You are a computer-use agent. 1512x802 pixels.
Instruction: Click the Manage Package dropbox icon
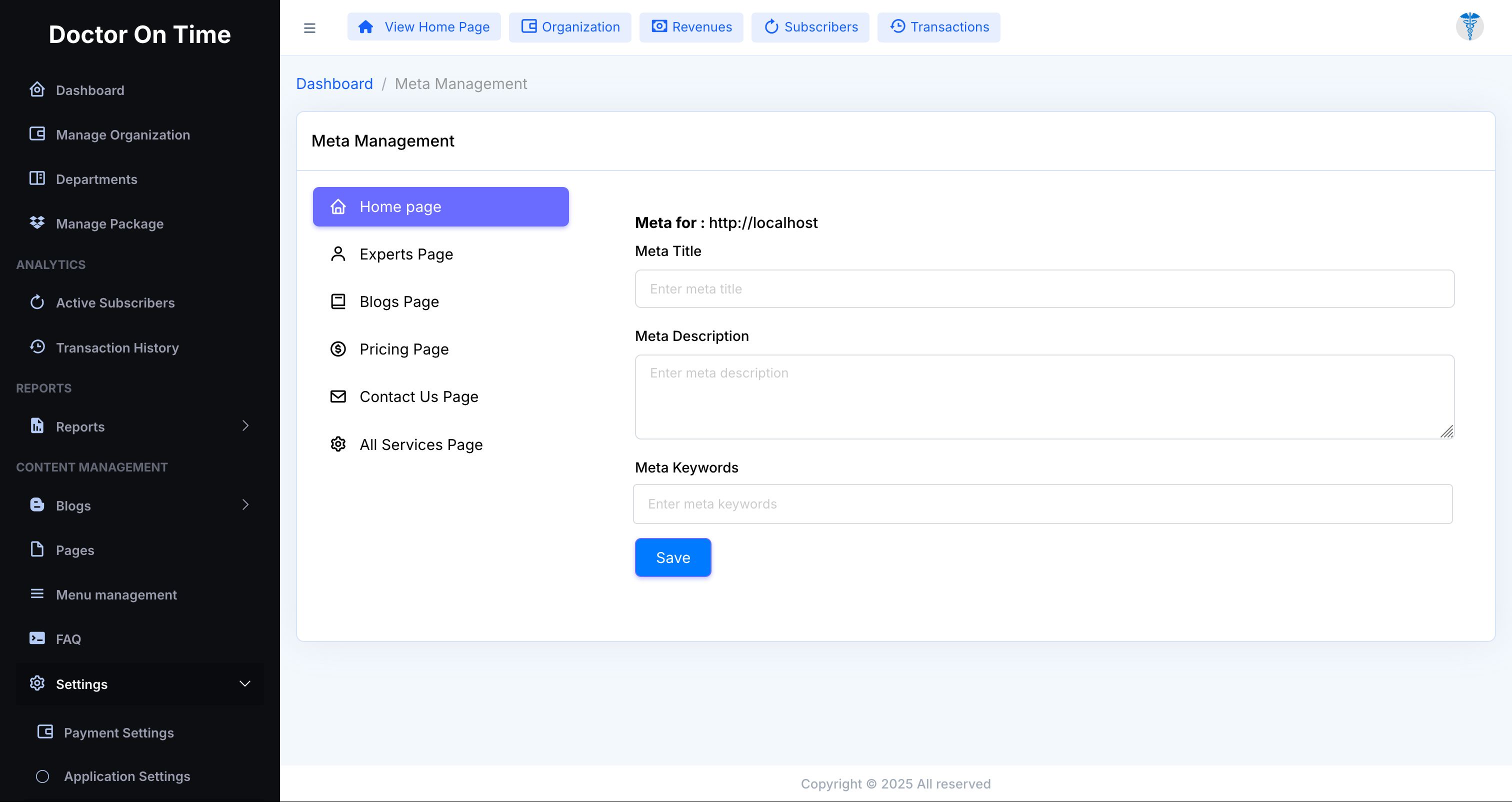point(37,222)
